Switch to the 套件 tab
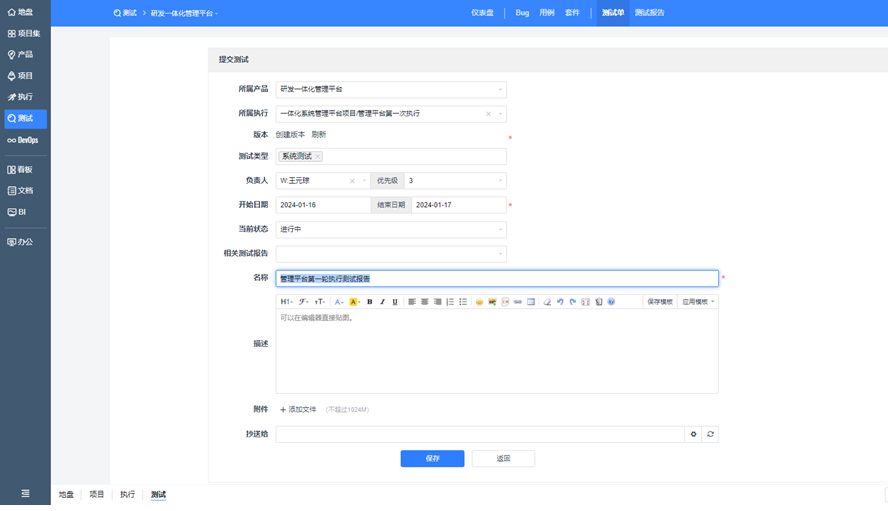 click(x=572, y=12)
